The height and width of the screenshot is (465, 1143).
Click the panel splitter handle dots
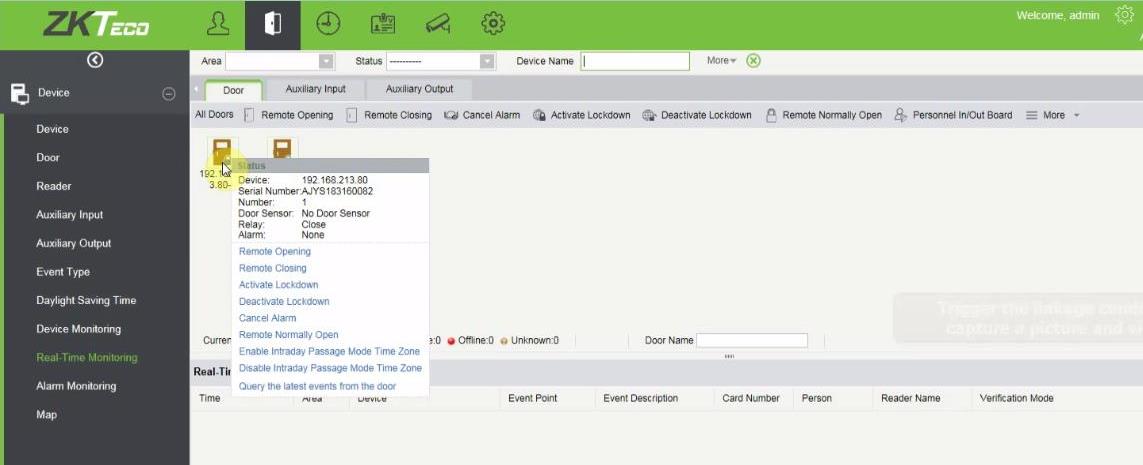point(729,356)
